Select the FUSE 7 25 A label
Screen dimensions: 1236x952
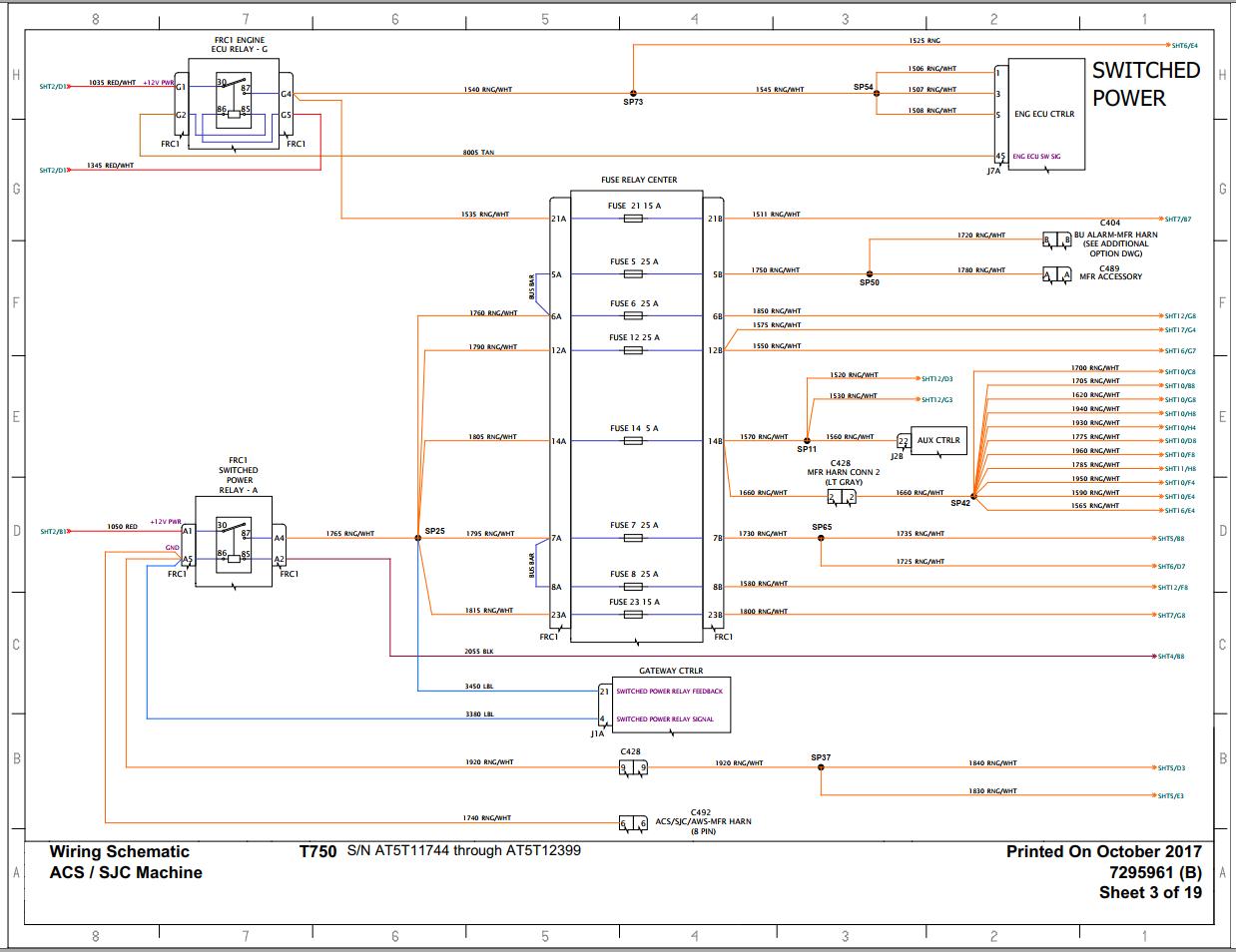(x=634, y=525)
